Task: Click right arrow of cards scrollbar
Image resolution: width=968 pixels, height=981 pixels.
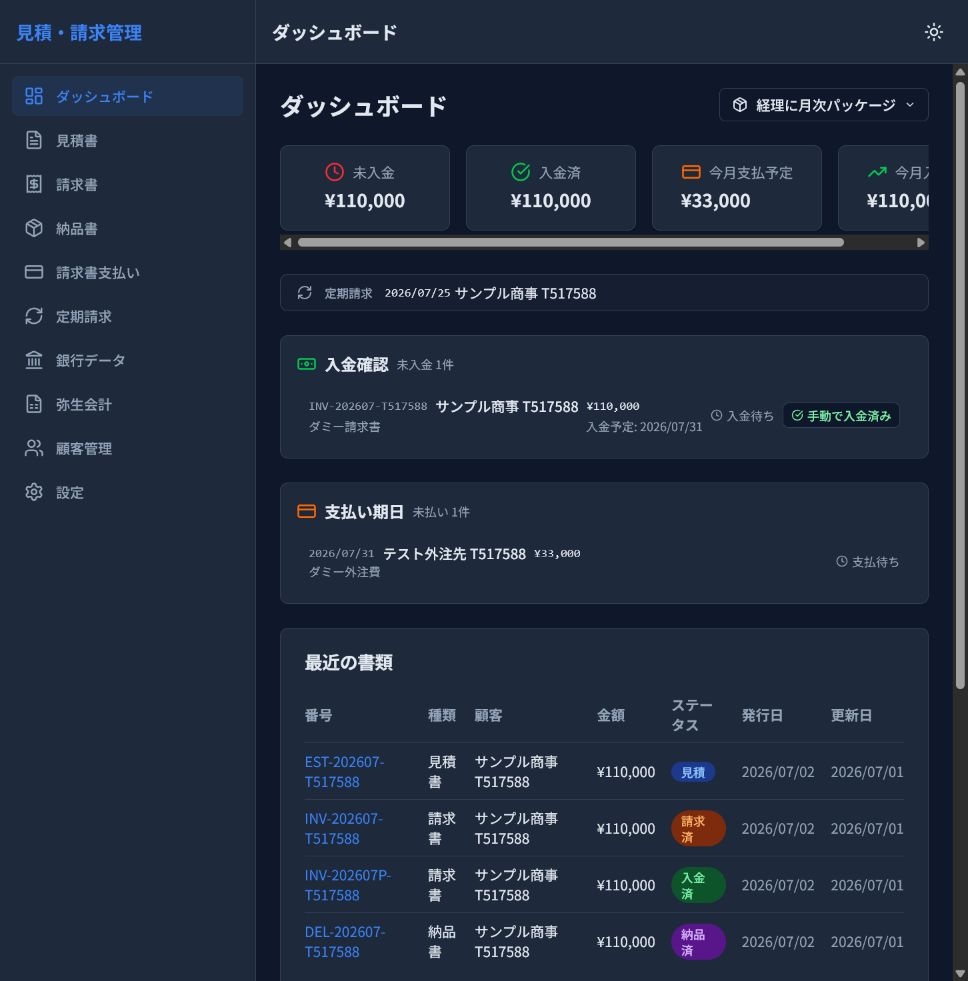Action: click(x=920, y=242)
